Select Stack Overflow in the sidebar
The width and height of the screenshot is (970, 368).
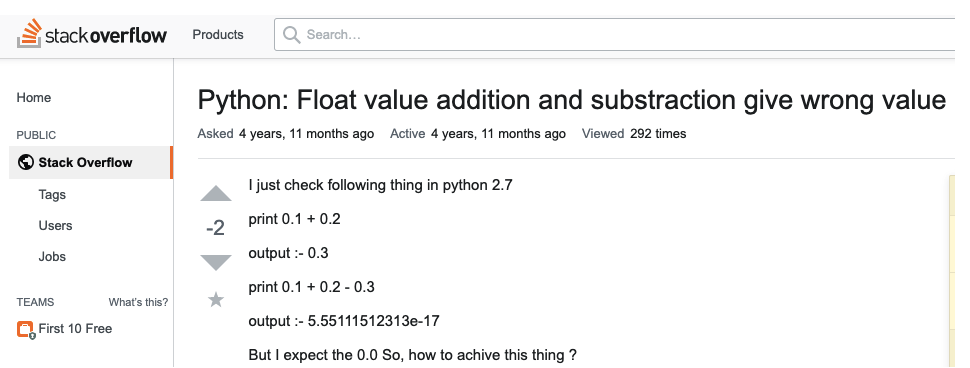click(x=91, y=163)
